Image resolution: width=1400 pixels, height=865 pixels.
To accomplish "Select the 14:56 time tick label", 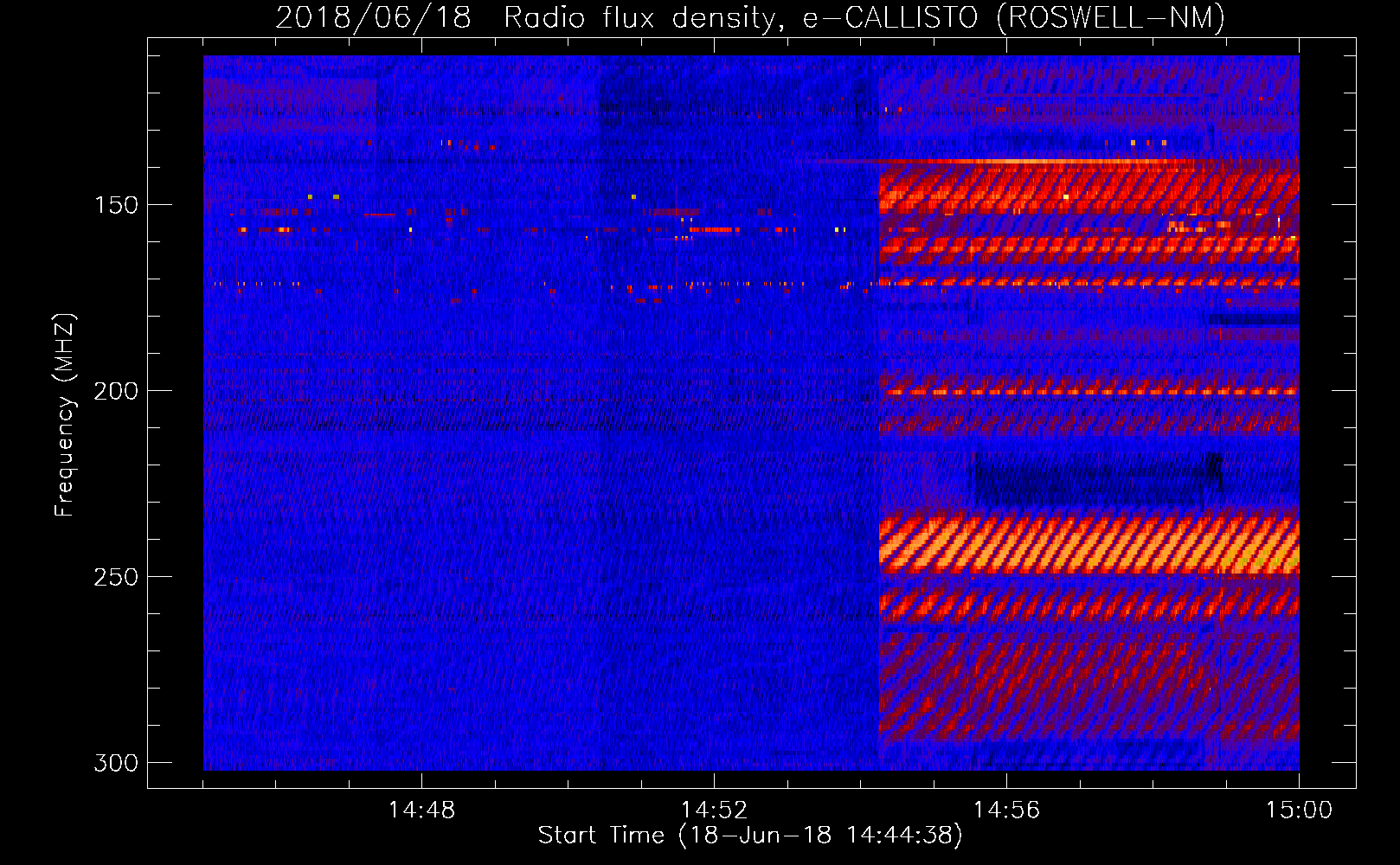I will (x=1006, y=811).
